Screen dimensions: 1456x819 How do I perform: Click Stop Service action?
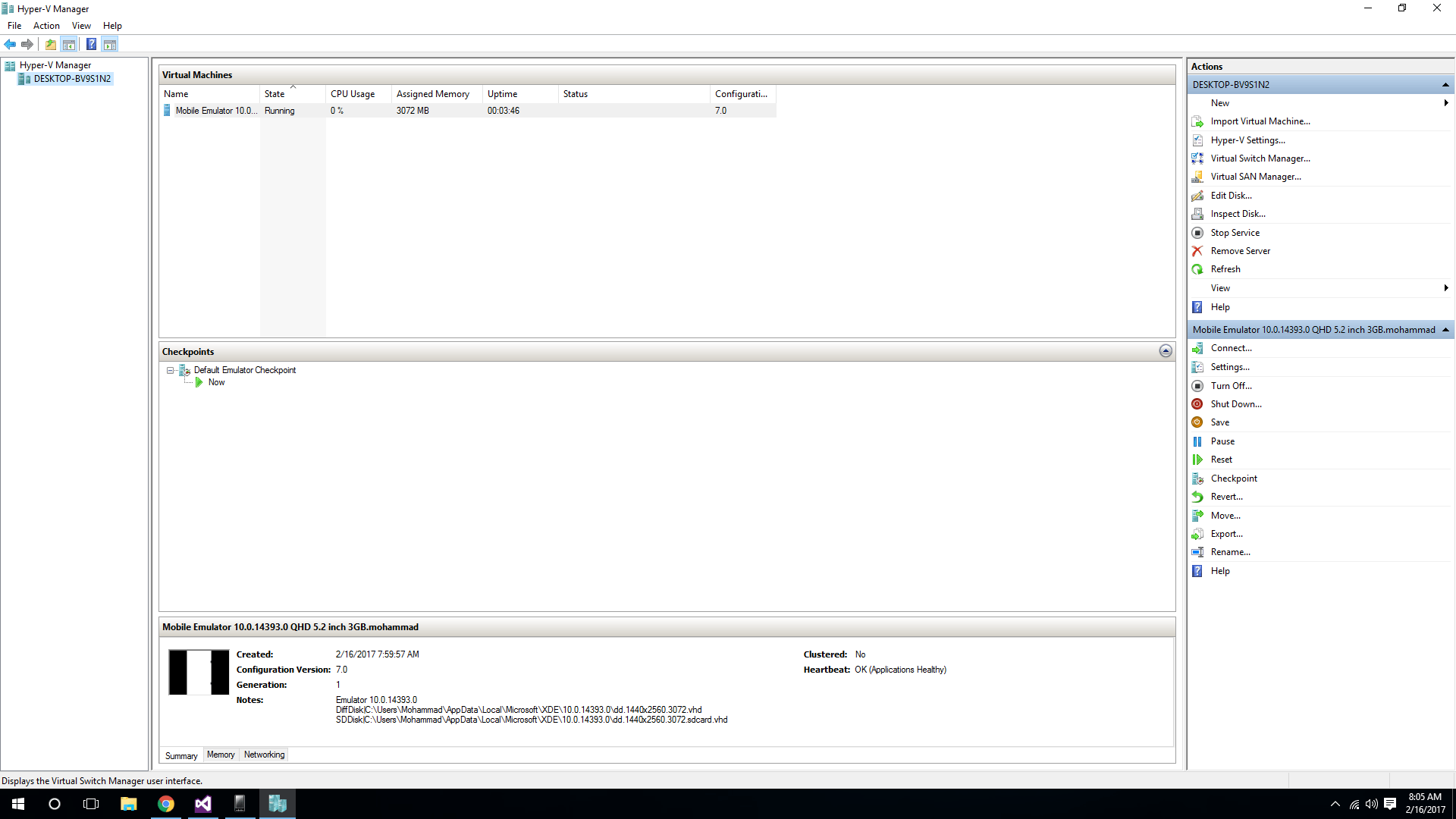[1235, 233]
